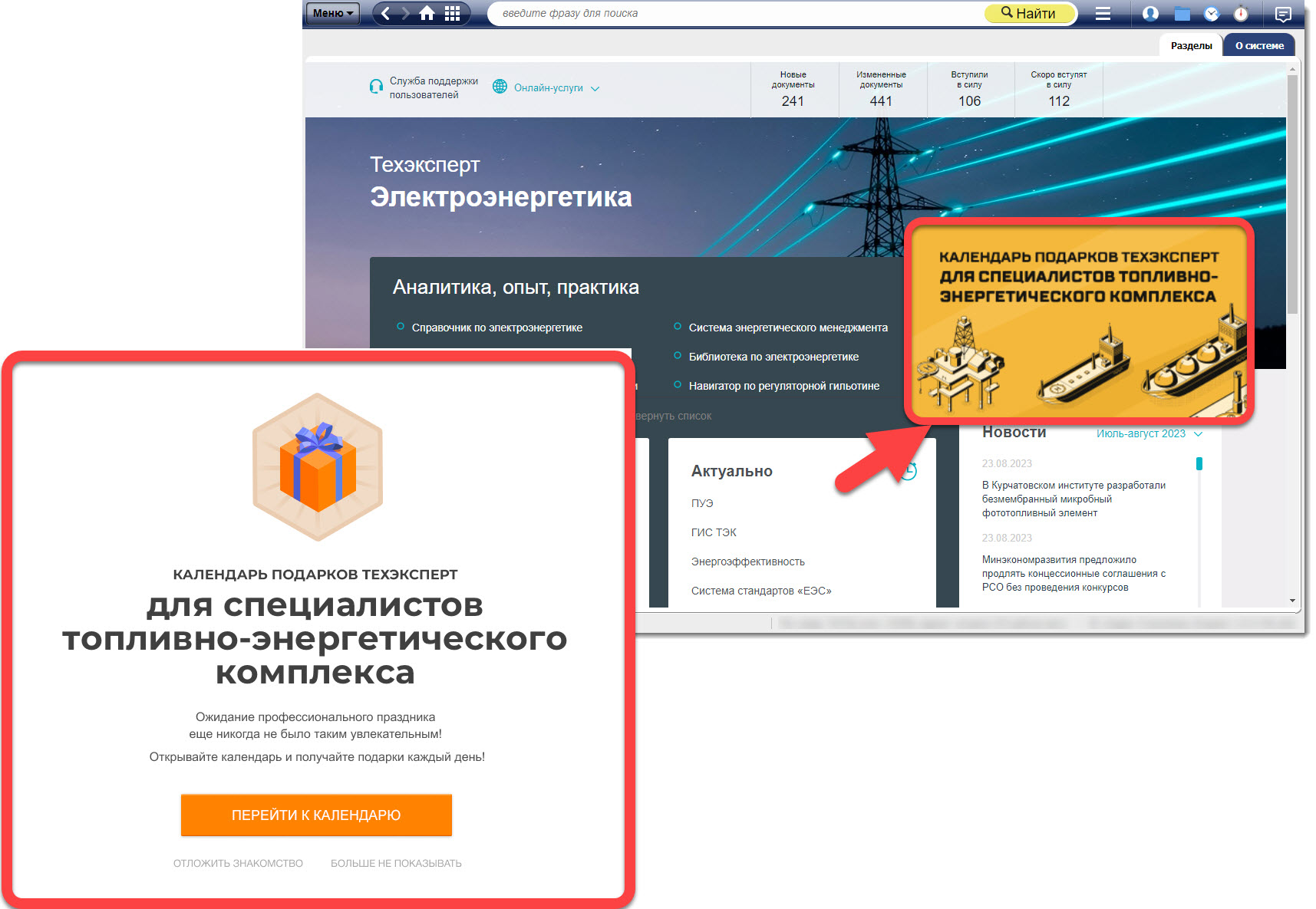Open ГИС ТЭК in Актуально list

(714, 532)
